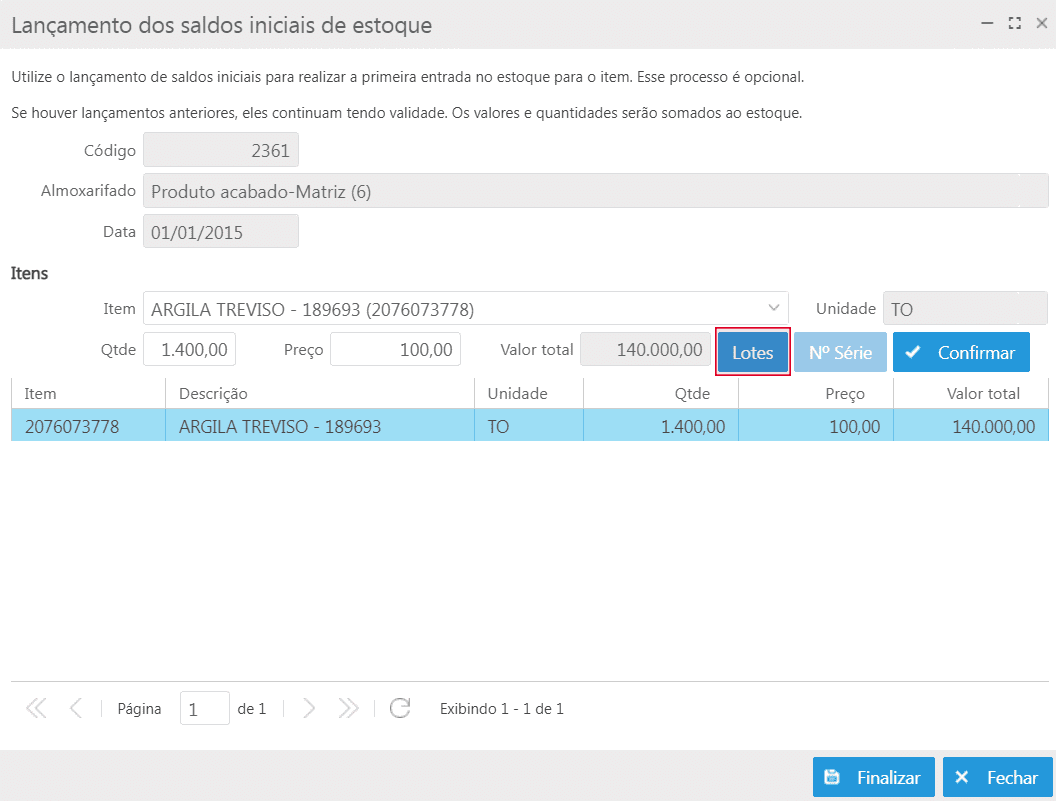Go to first page of results

click(x=36, y=709)
